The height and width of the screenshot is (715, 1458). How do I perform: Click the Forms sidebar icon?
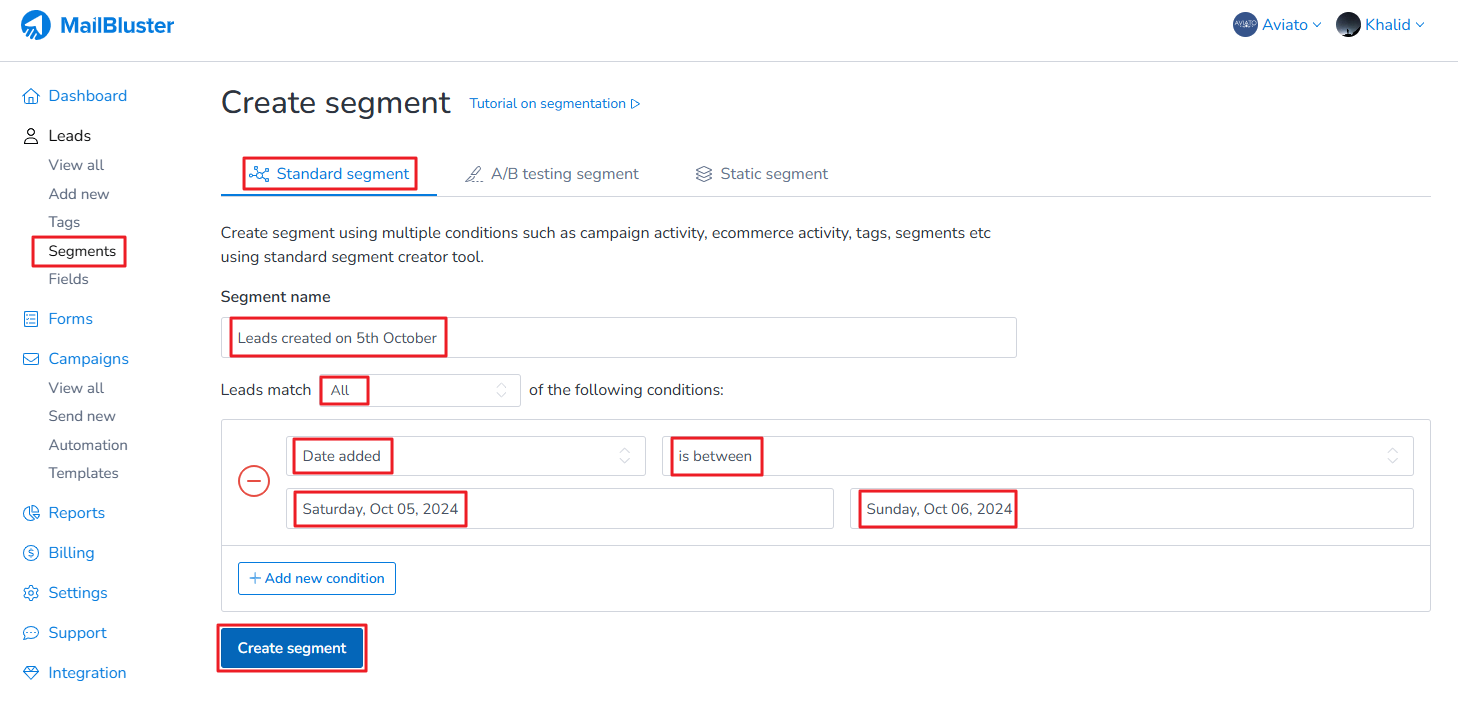31,319
